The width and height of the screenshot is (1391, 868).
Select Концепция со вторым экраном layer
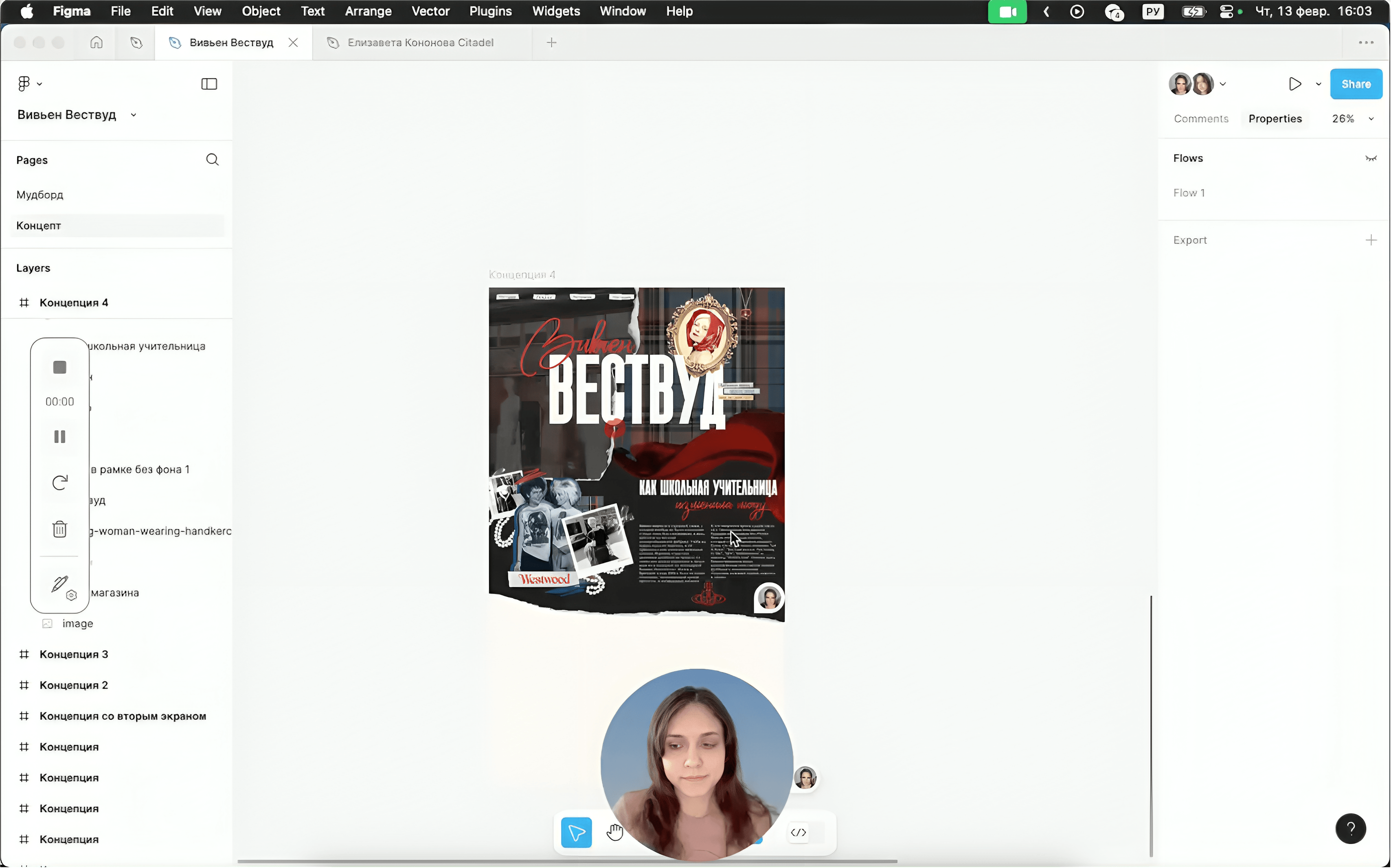122,717
